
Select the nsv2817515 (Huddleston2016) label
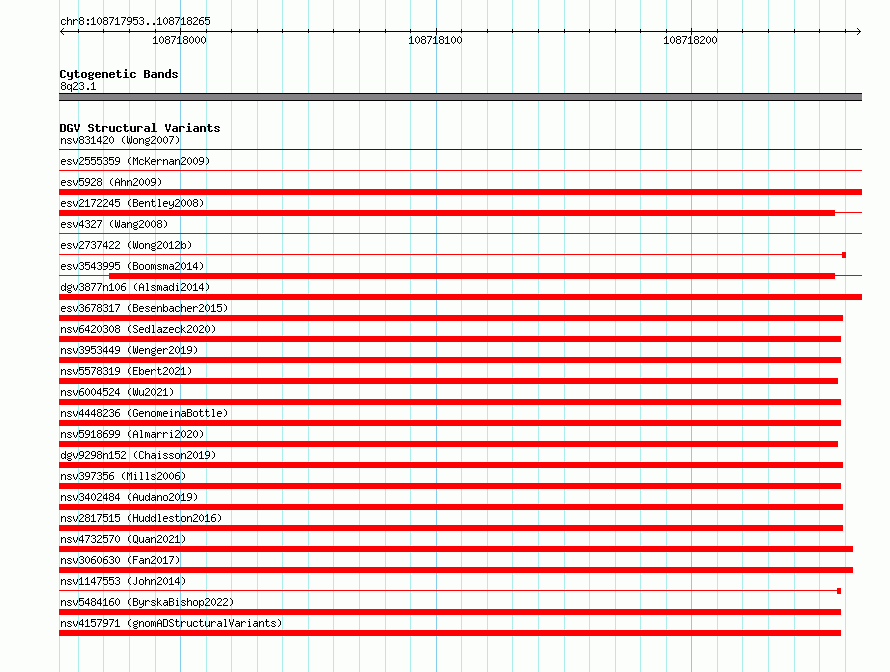tap(141, 518)
